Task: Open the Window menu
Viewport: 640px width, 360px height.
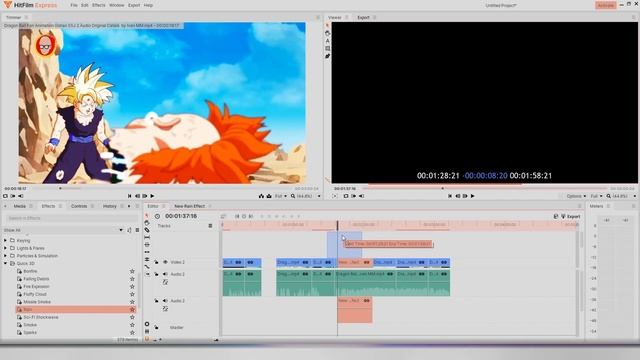Action: click(116, 5)
